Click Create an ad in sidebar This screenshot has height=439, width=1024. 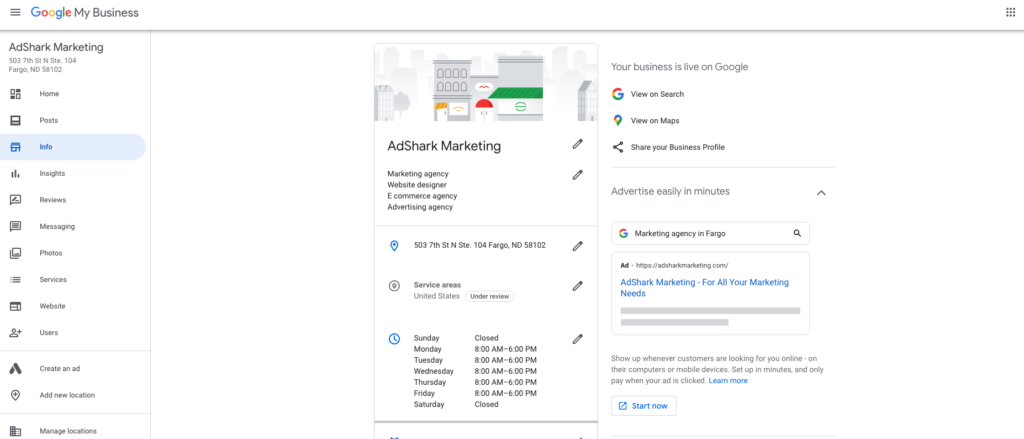[59, 368]
